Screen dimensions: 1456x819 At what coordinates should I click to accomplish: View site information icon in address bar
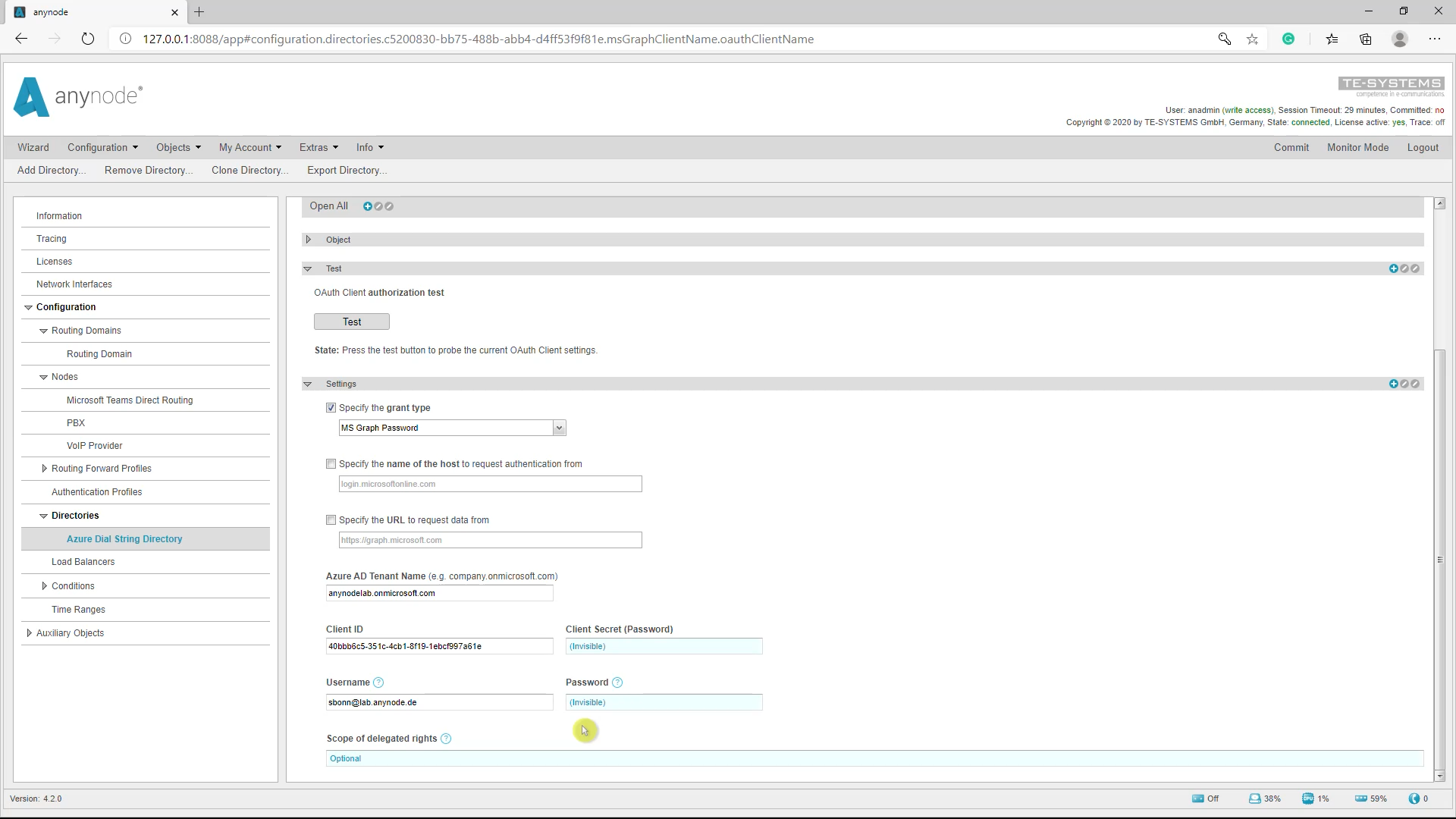[126, 39]
